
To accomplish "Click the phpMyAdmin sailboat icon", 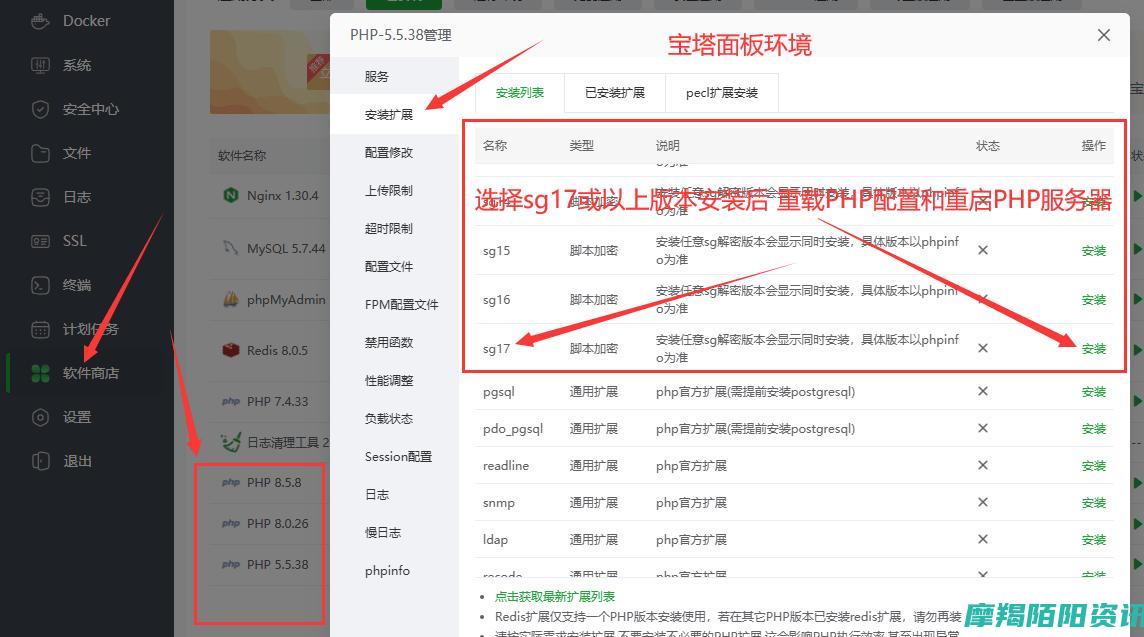I will pyautogui.click(x=231, y=299).
